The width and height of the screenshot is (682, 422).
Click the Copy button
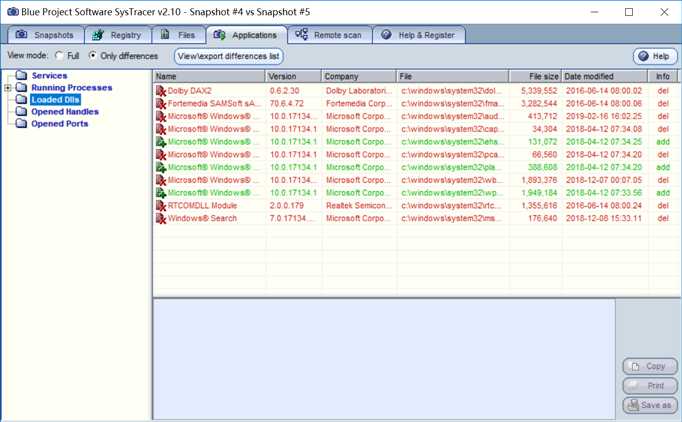coord(650,366)
